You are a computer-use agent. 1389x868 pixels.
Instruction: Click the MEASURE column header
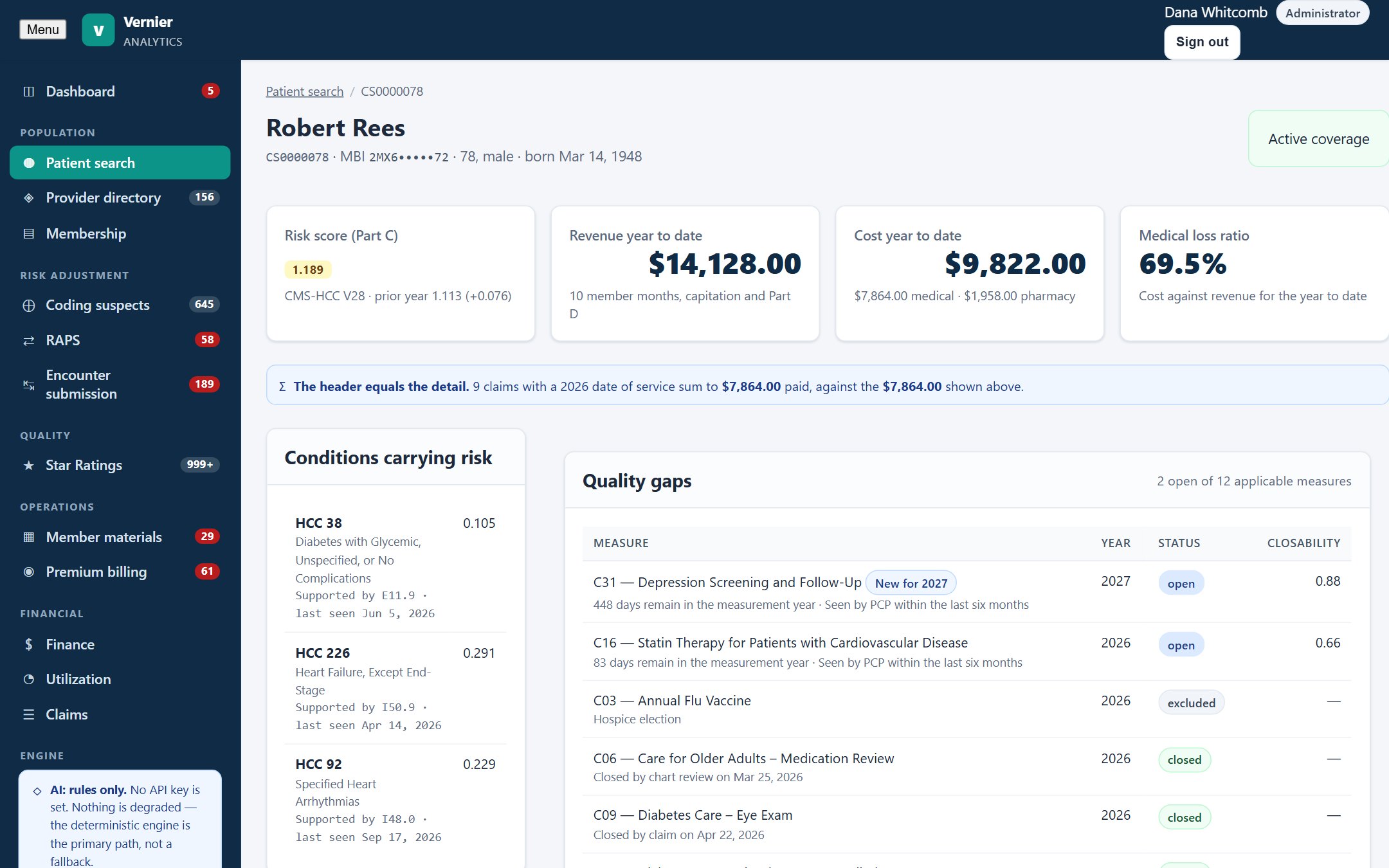pos(621,543)
